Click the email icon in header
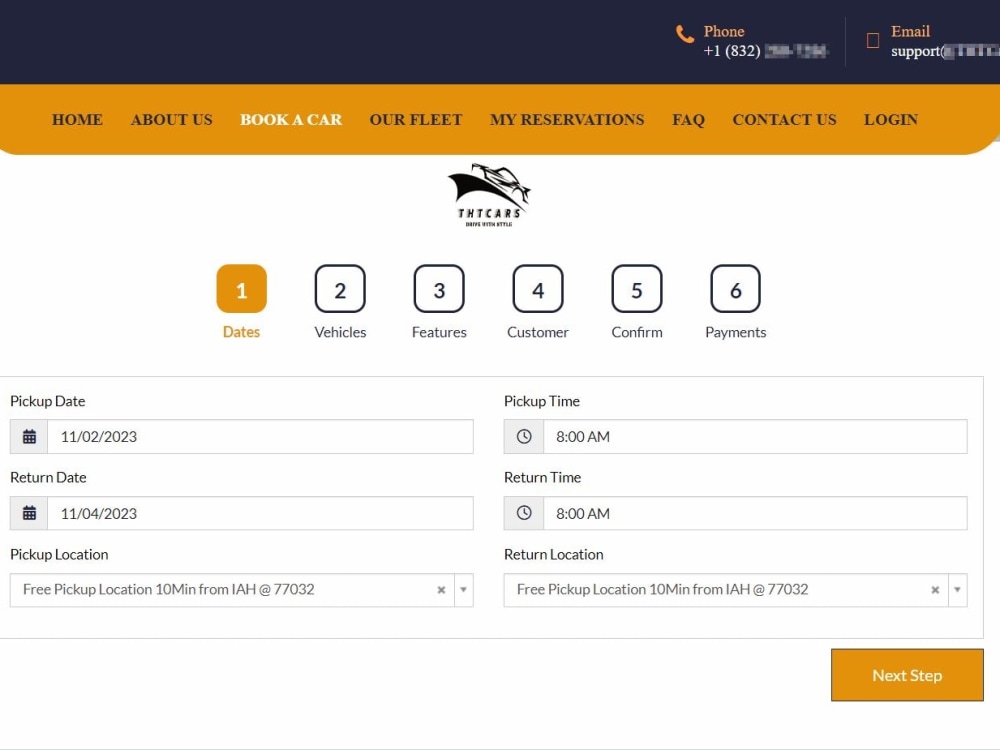The image size is (1000, 750). pos(872,41)
